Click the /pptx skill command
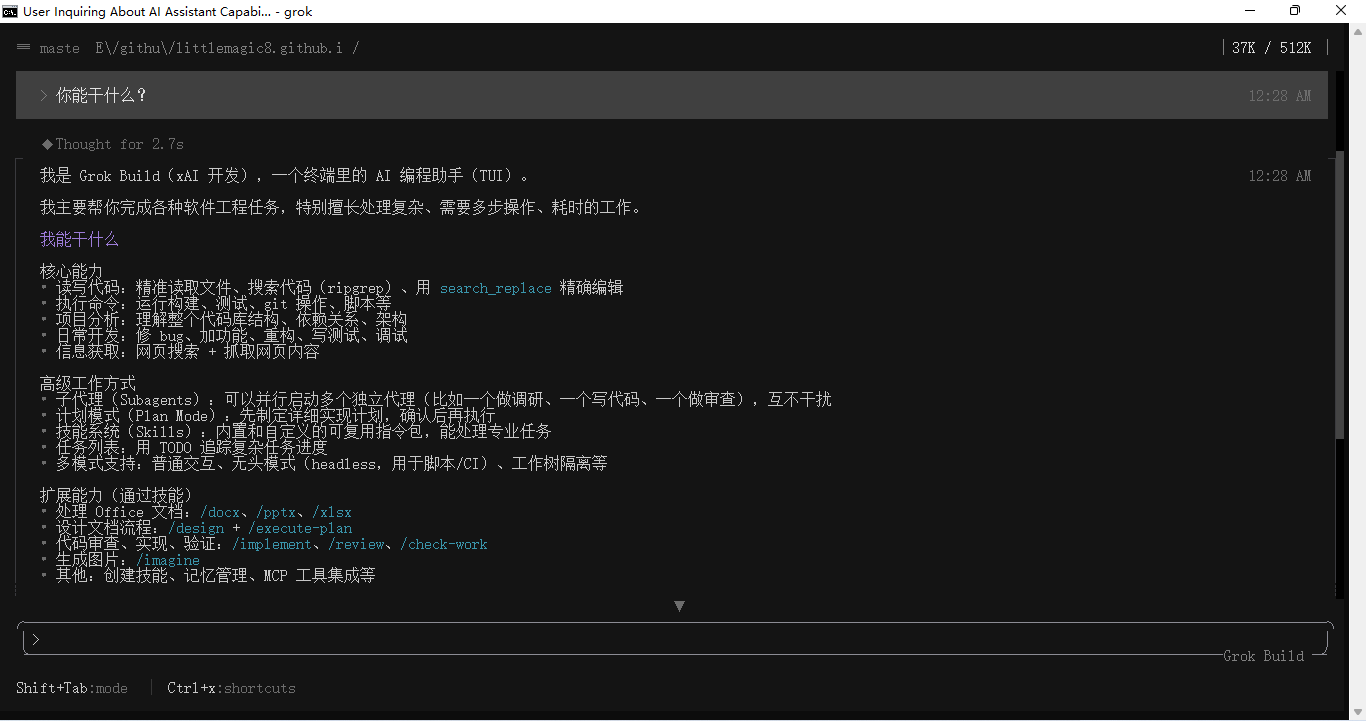This screenshot has width=1366, height=721. tap(276, 512)
